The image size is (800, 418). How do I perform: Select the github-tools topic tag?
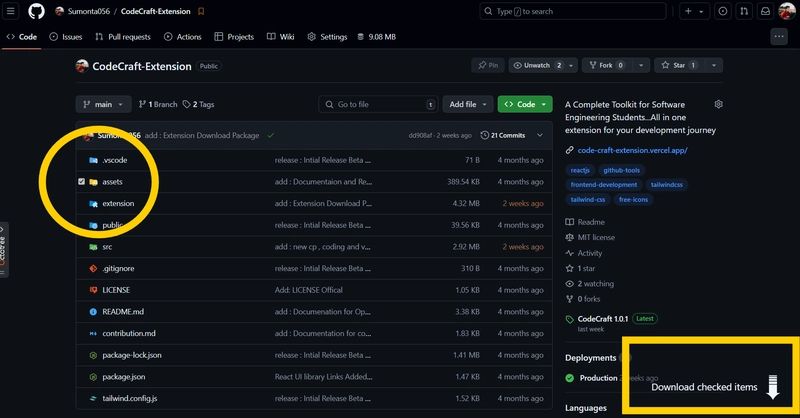pos(621,170)
